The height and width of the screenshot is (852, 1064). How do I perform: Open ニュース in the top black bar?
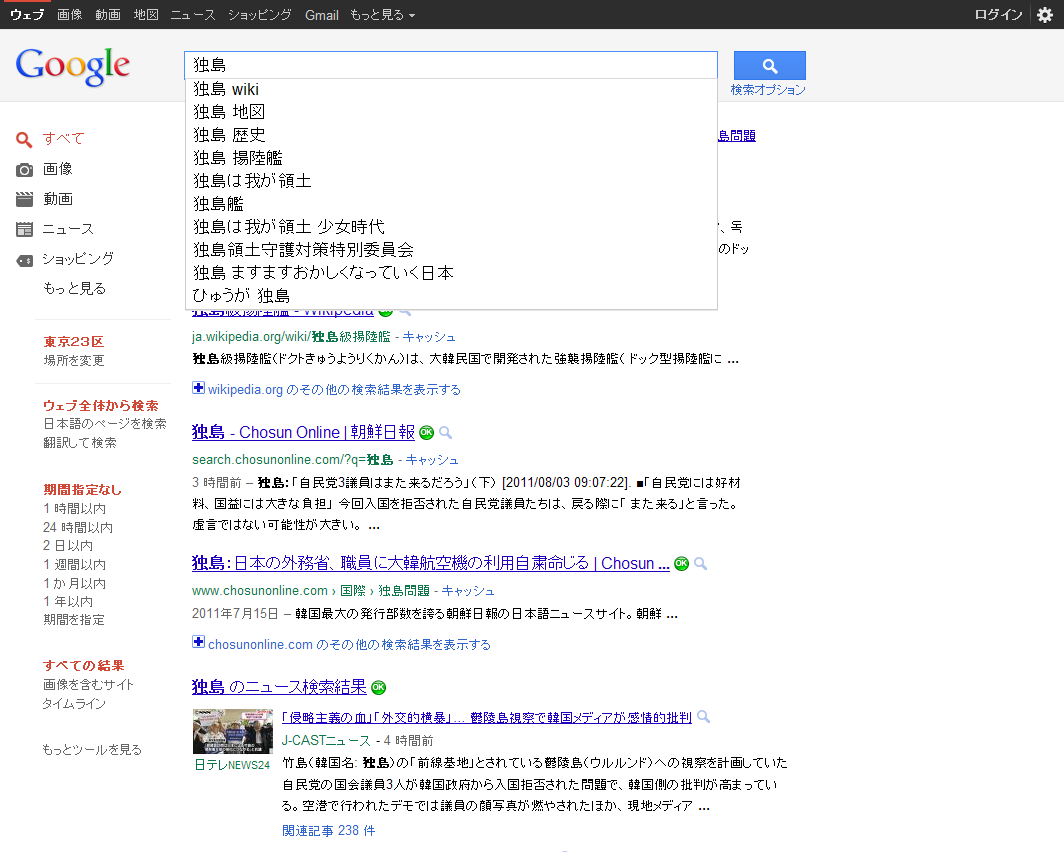tap(193, 15)
